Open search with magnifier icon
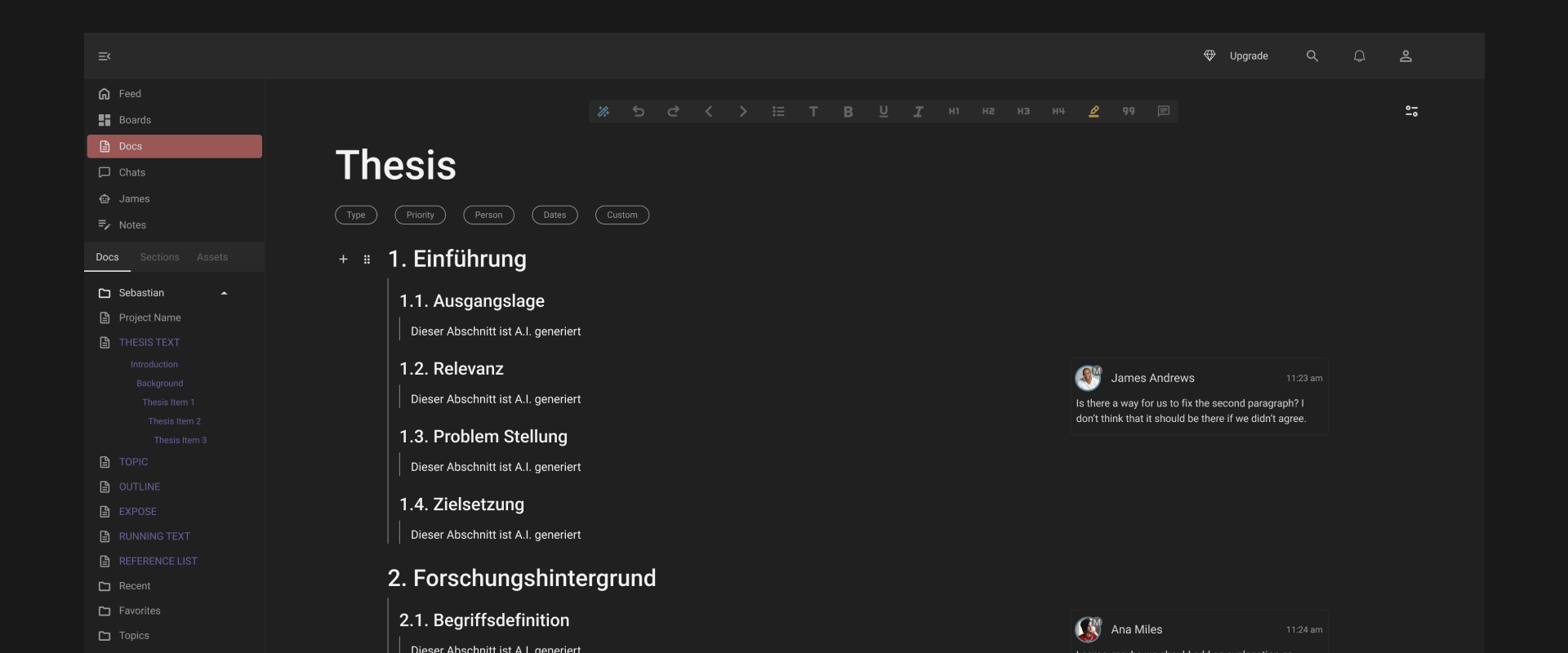Screen dimensions: 1568x653 click(1312, 56)
